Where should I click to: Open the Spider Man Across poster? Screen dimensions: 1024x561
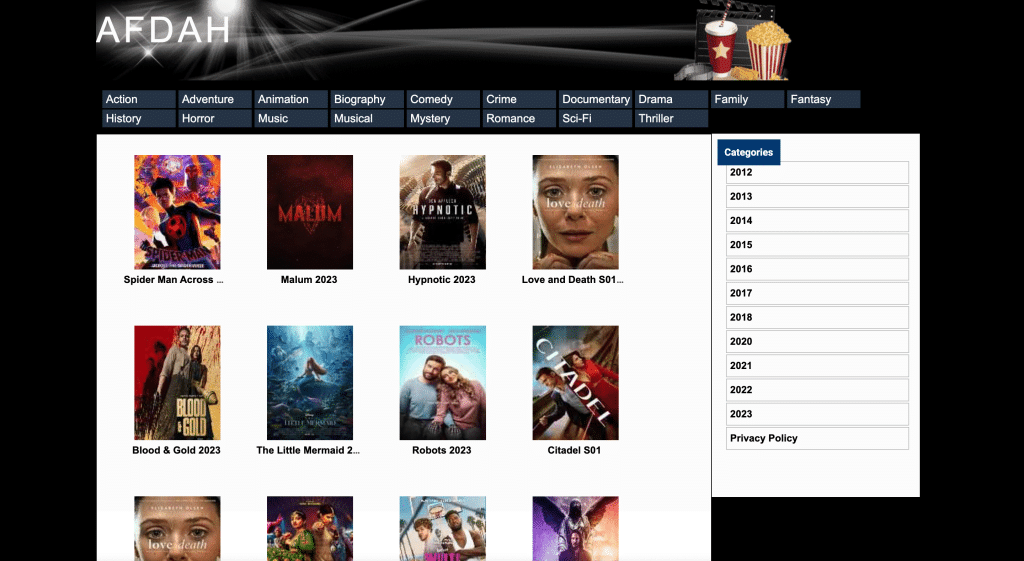click(177, 212)
